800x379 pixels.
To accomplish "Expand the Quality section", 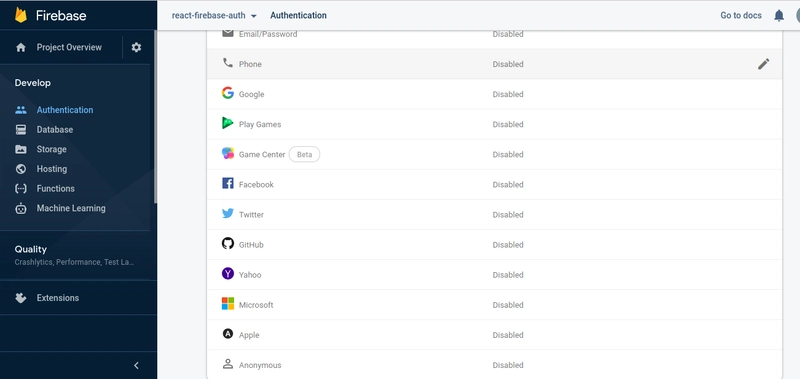I will pyautogui.click(x=75, y=255).
